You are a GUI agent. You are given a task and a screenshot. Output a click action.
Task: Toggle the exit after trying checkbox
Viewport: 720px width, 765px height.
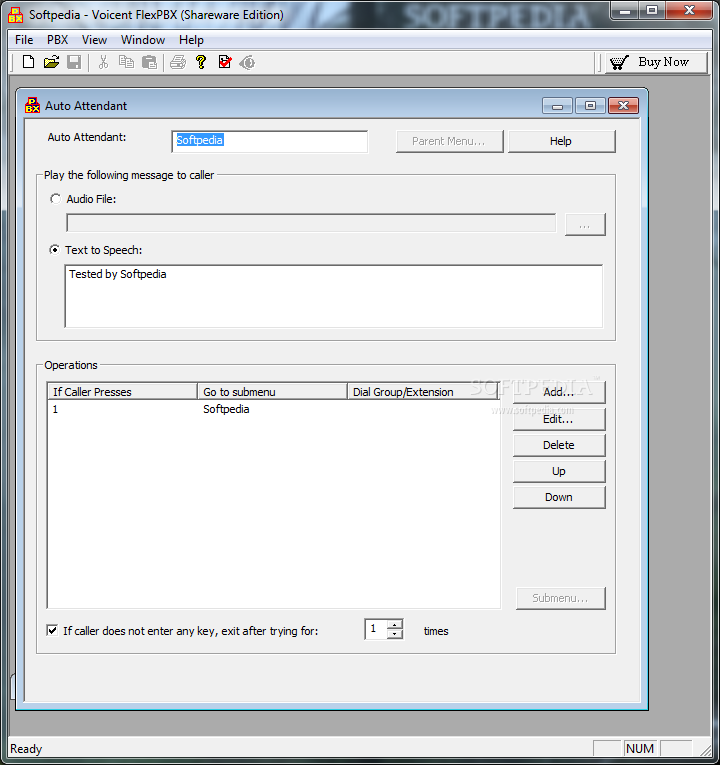(52, 630)
